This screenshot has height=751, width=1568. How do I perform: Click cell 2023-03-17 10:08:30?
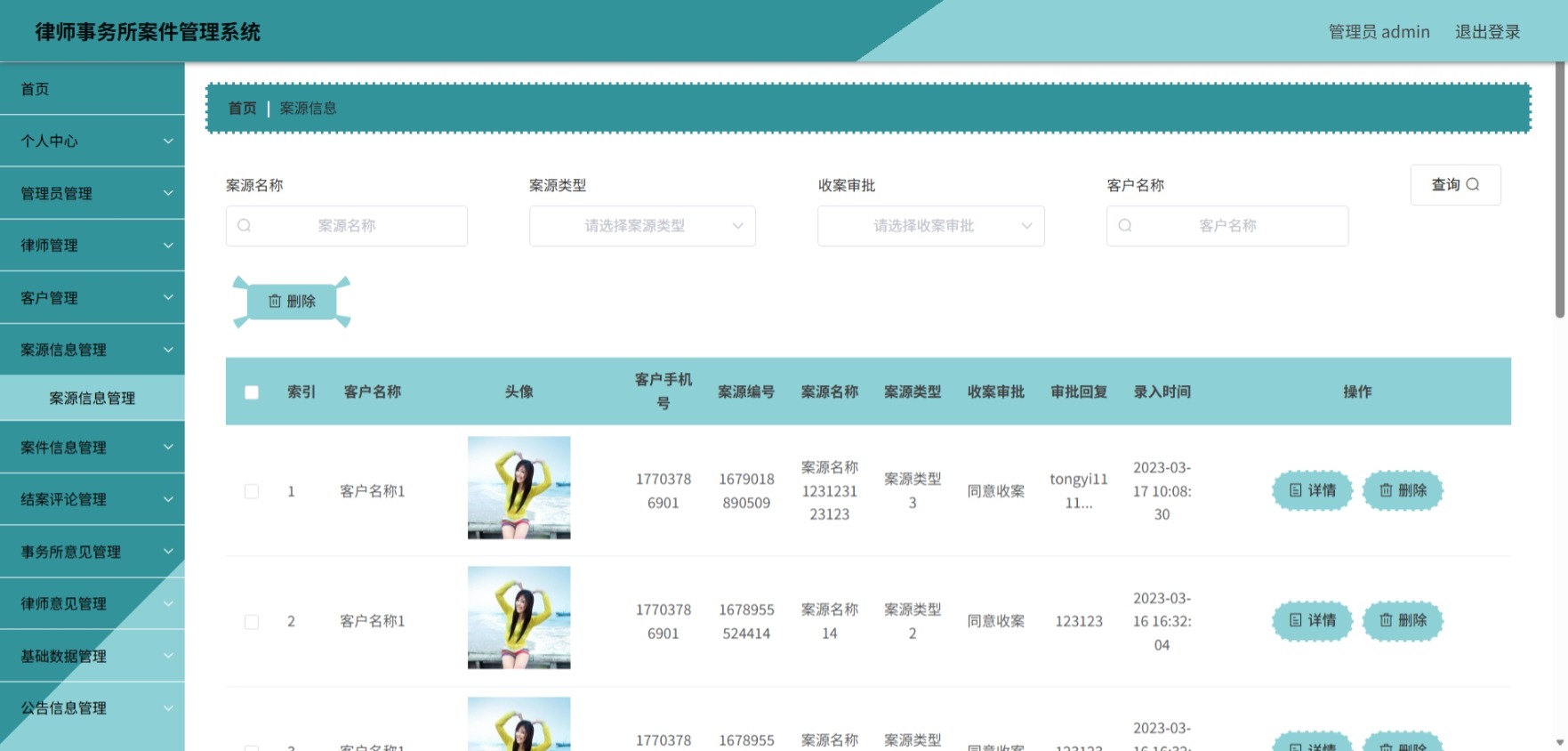pos(1162,490)
